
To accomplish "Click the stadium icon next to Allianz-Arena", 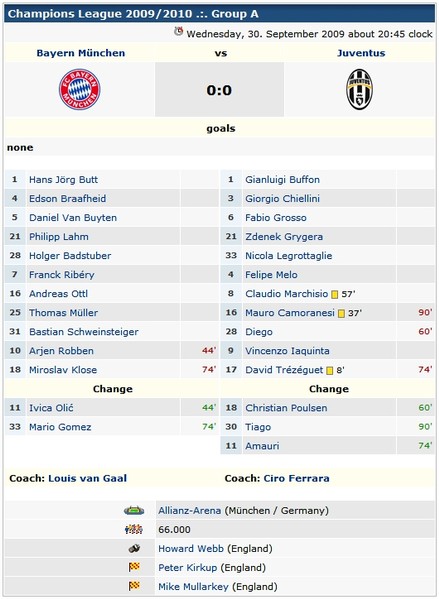I will [134, 510].
